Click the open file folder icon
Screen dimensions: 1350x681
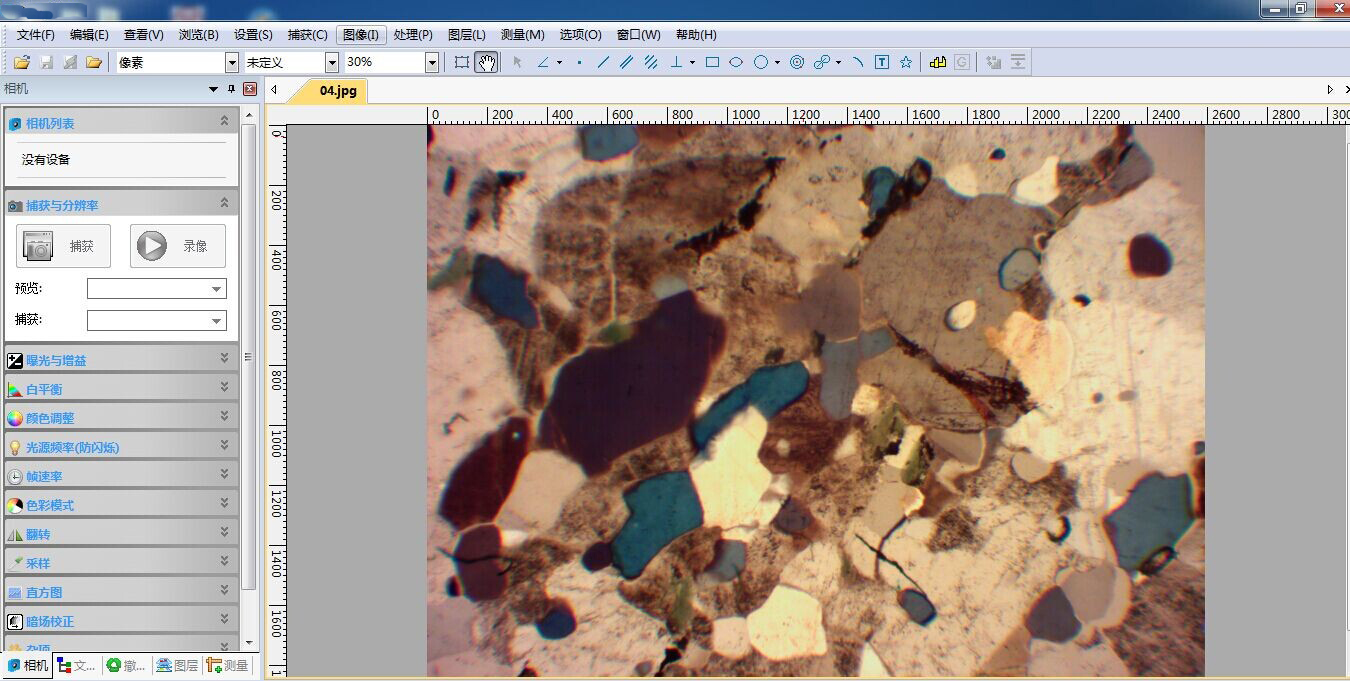(x=21, y=62)
